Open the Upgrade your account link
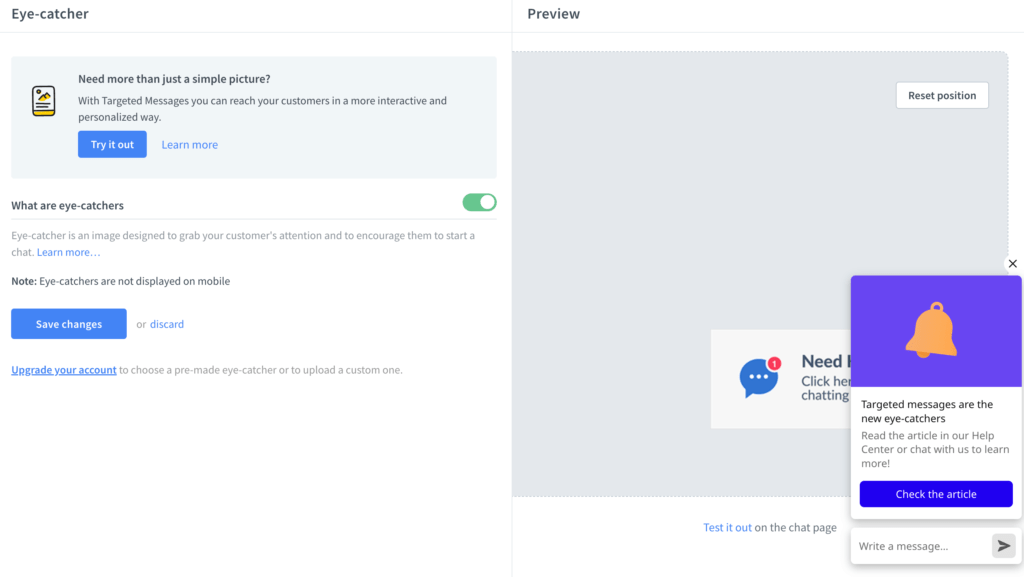Screen dimensions: 1024x577 tap(63, 369)
